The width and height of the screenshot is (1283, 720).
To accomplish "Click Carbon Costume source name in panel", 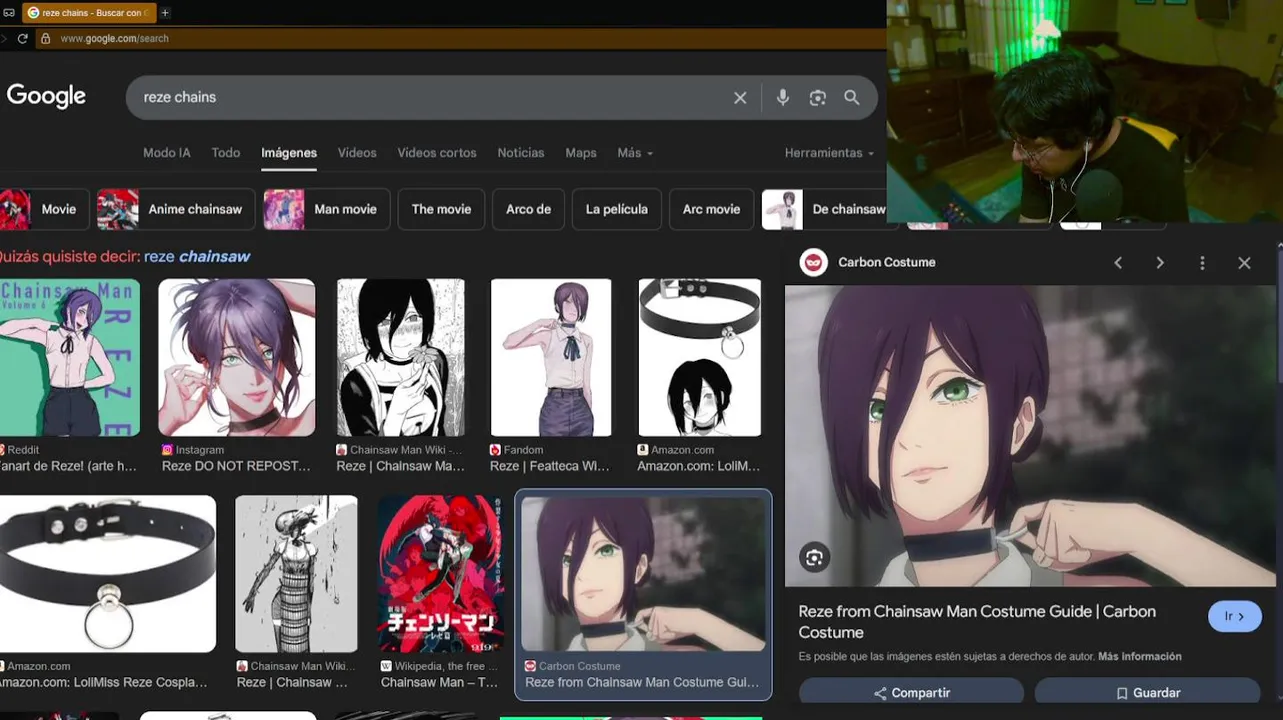I will [887, 262].
